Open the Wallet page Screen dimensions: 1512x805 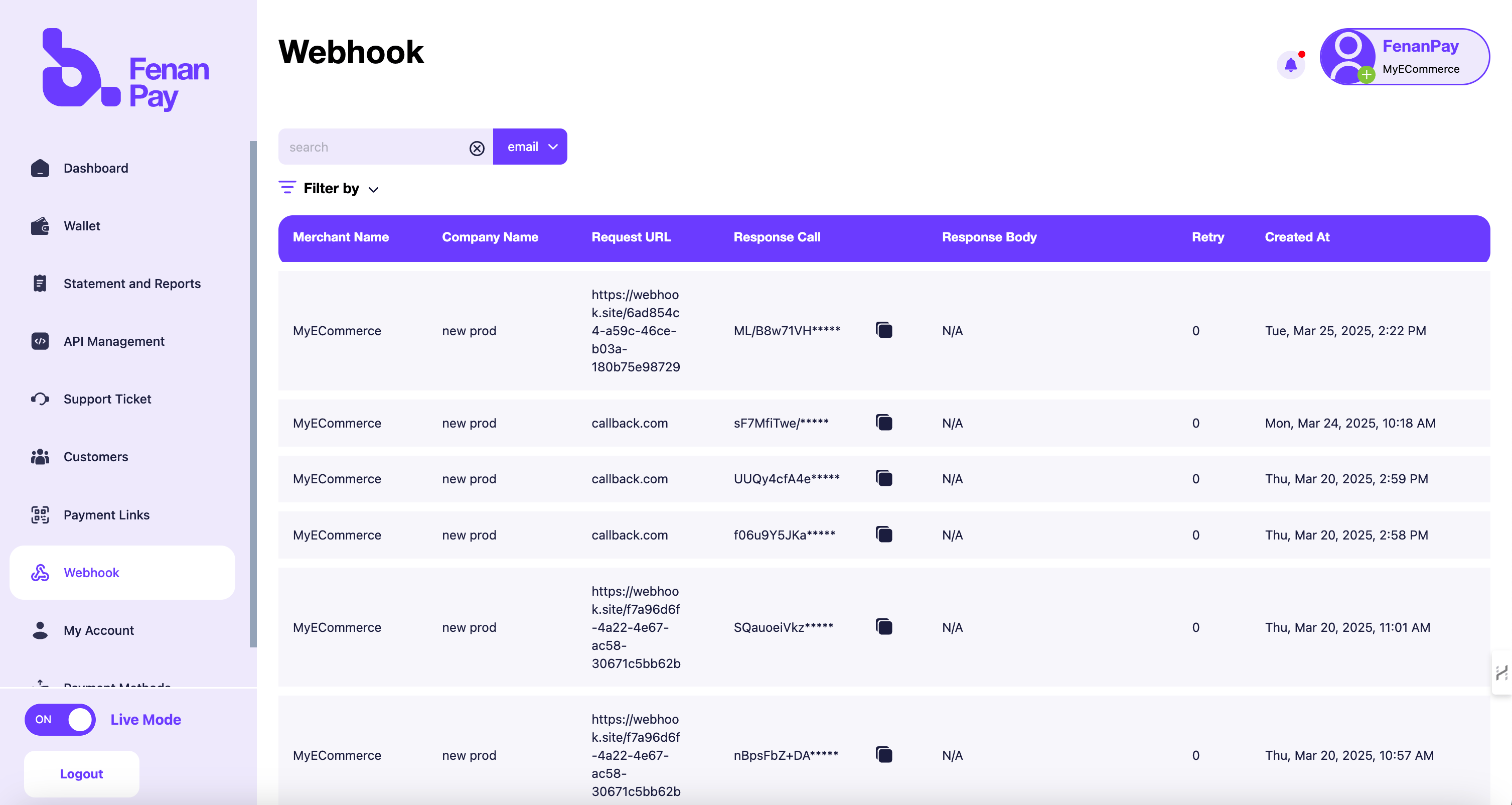82,226
